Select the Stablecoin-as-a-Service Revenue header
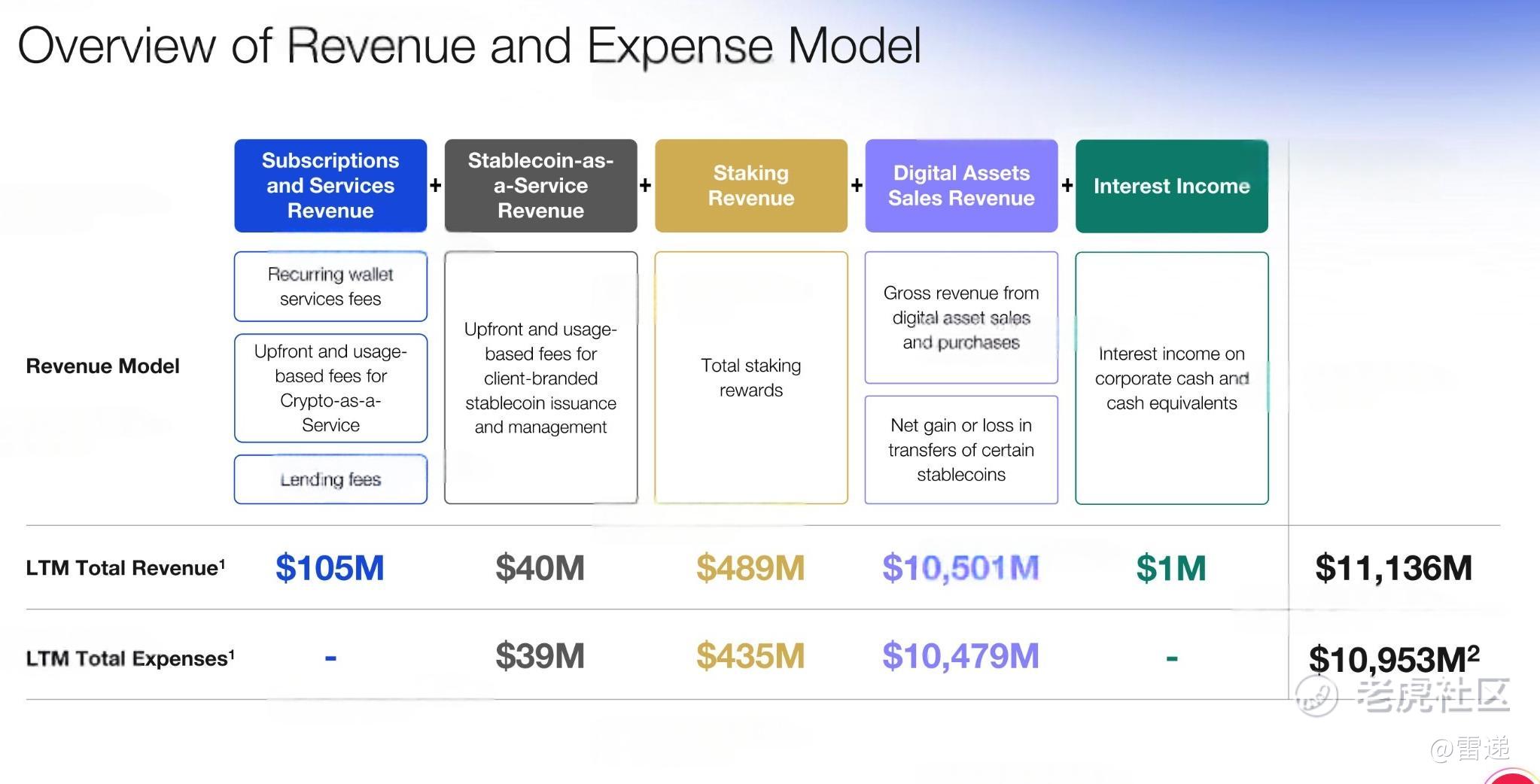Image resolution: width=1540 pixels, height=784 pixels. pyautogui.click(x=540, y=186)
